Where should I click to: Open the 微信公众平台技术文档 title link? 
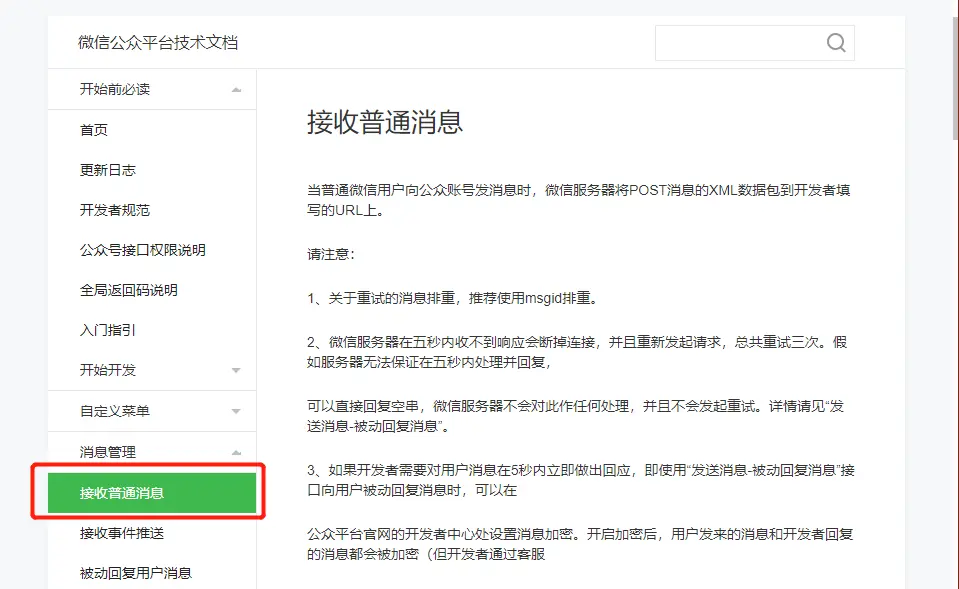pyautogui.click(x=158, y=42)
